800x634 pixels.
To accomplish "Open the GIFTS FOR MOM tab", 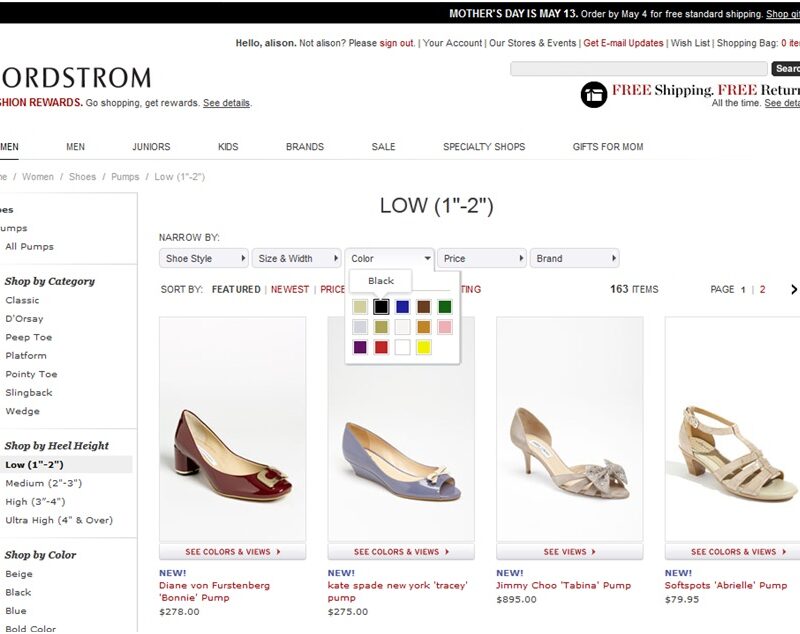I will click(608, 147).
